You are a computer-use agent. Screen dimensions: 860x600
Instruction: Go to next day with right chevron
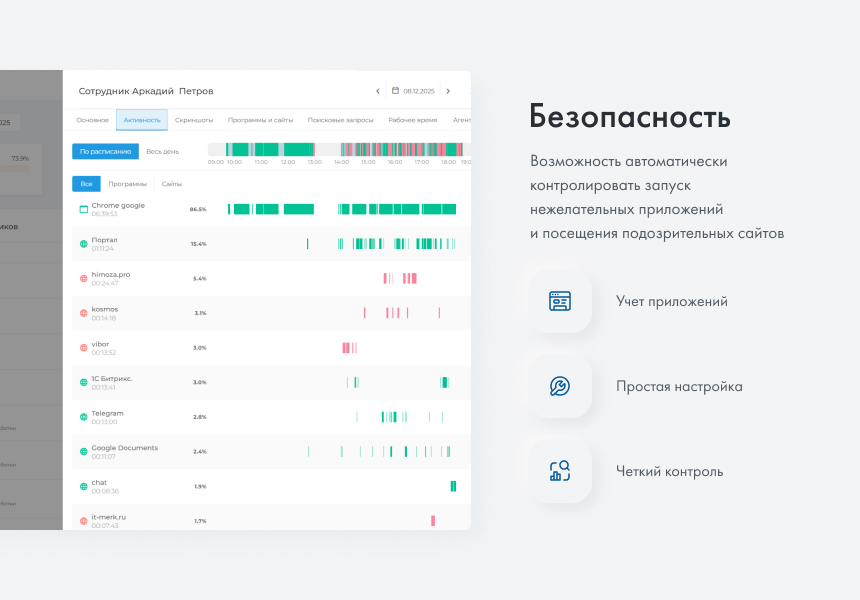[448, 91]
